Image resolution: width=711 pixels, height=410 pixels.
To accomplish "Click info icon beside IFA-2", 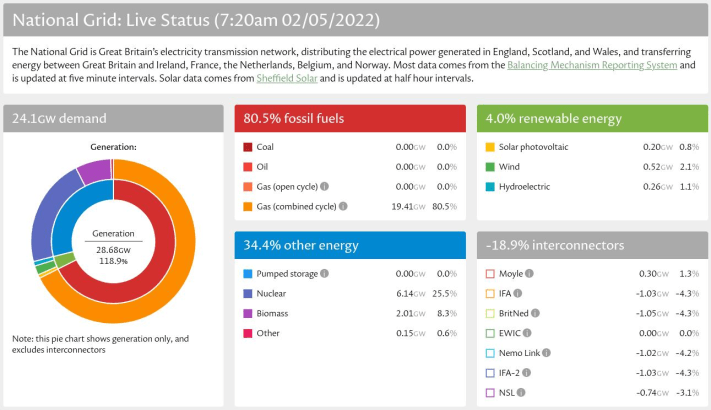I will pos(529,373).
